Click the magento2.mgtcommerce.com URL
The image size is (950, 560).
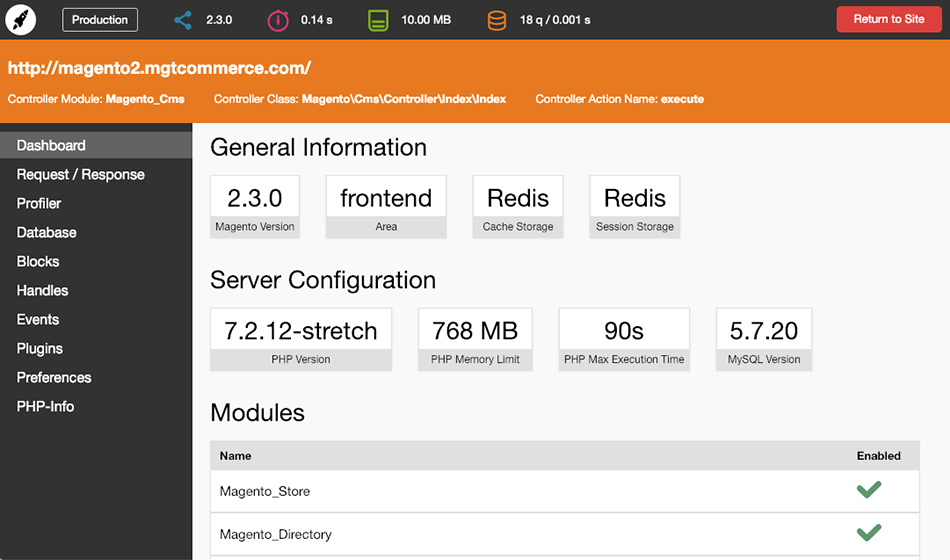[159, 68]
